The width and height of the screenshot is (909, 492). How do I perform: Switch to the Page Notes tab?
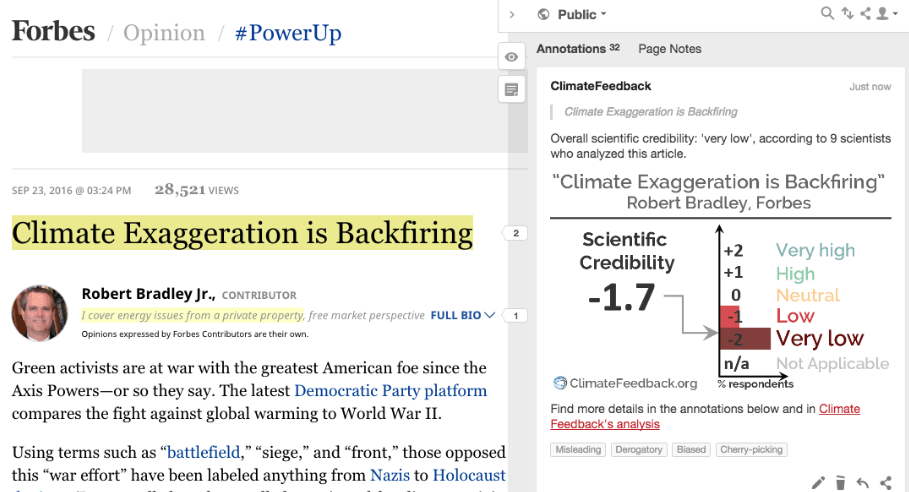click(670, 49)
